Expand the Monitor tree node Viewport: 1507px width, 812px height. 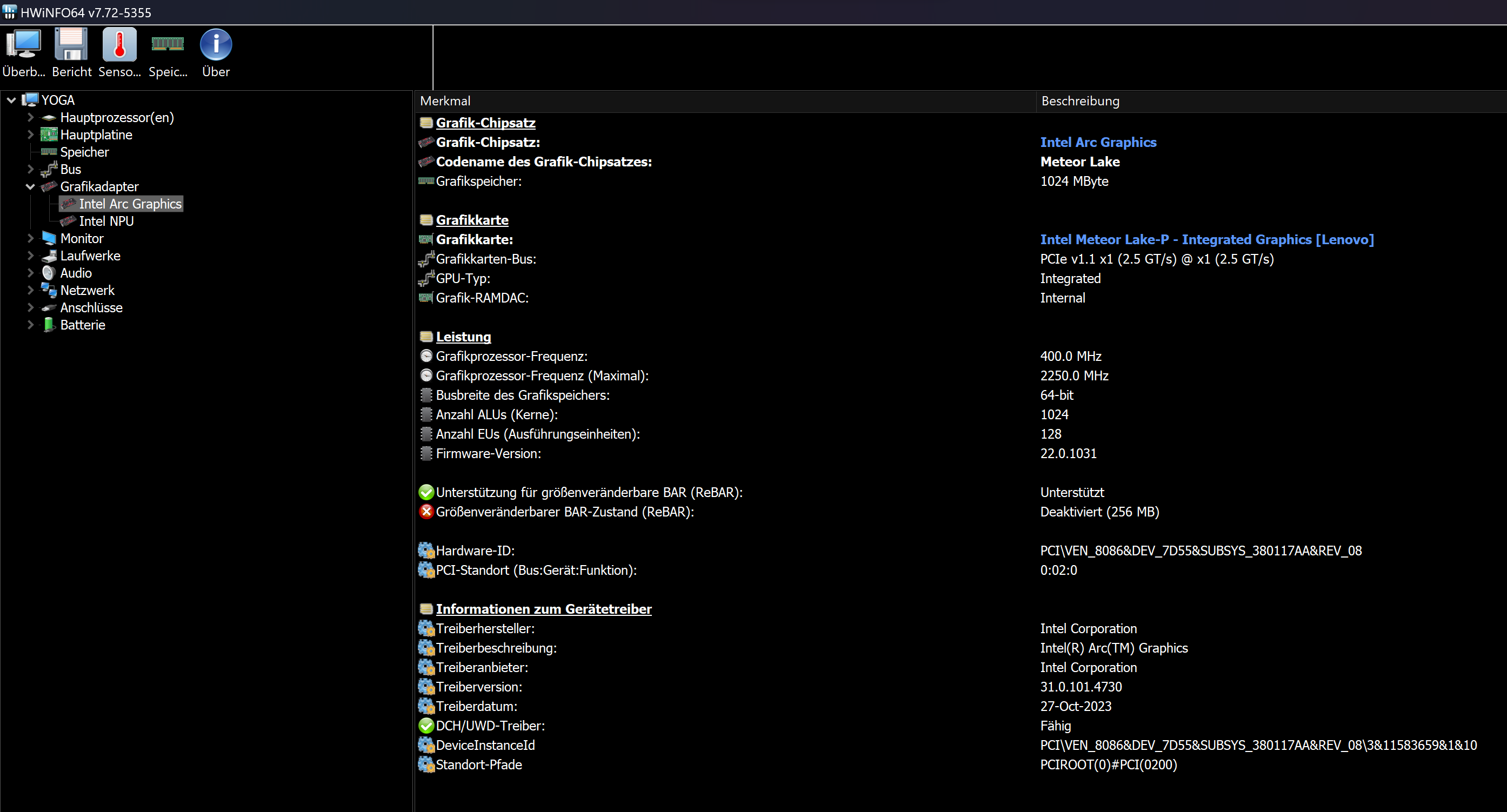tap(30, 238)
